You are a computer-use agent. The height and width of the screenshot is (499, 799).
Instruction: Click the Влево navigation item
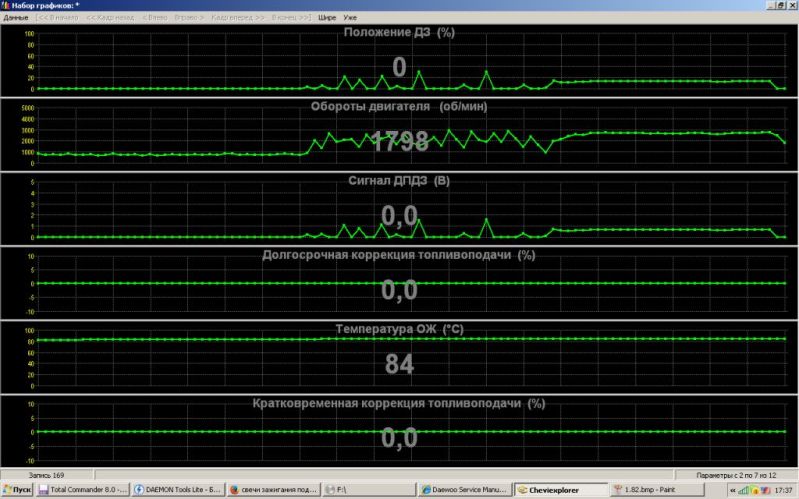click(x=155, y=18)
